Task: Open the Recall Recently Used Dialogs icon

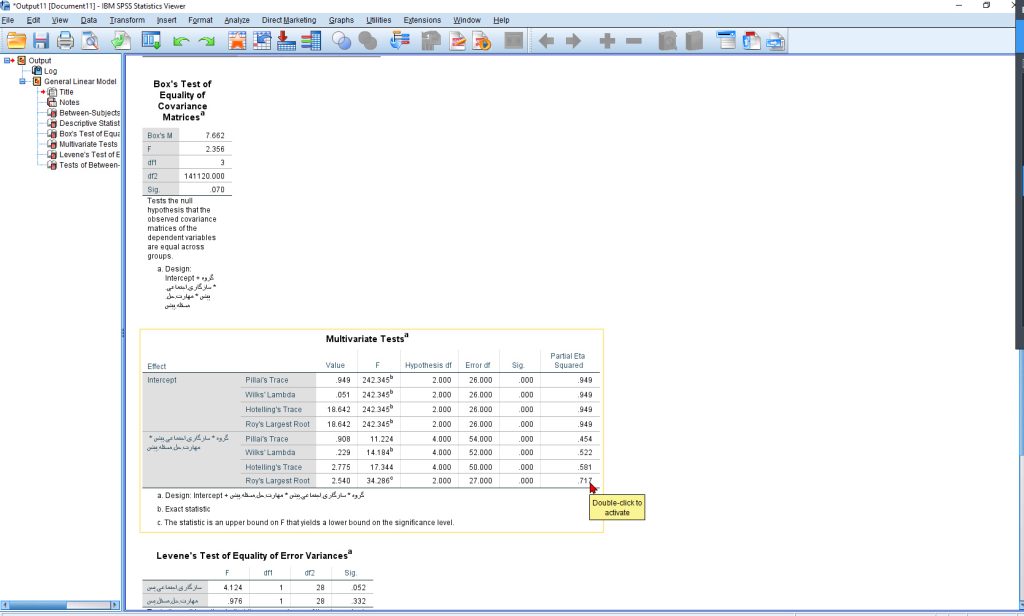Action: 151,41
